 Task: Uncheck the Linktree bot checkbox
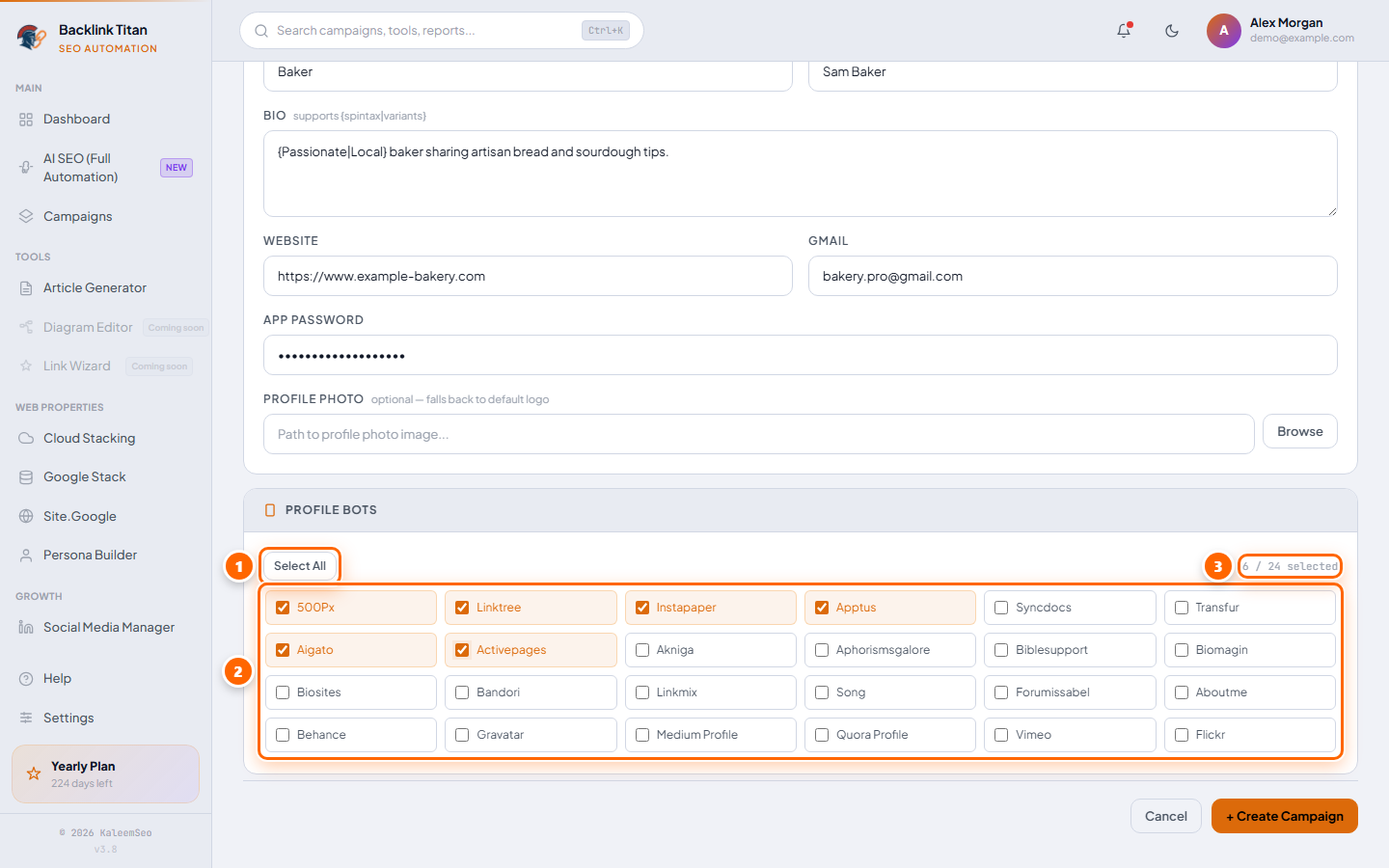click(462, 608)
